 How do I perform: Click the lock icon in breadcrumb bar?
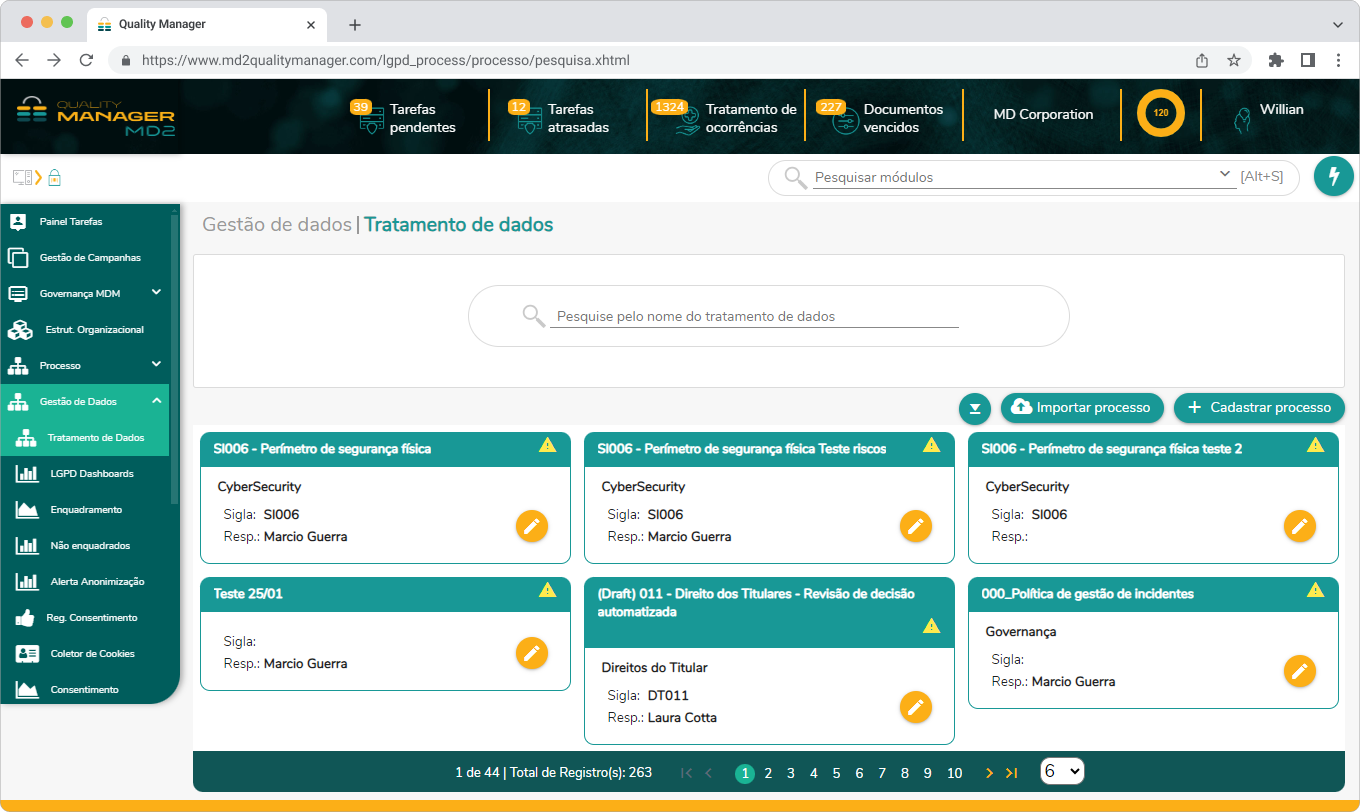[54, 178]
